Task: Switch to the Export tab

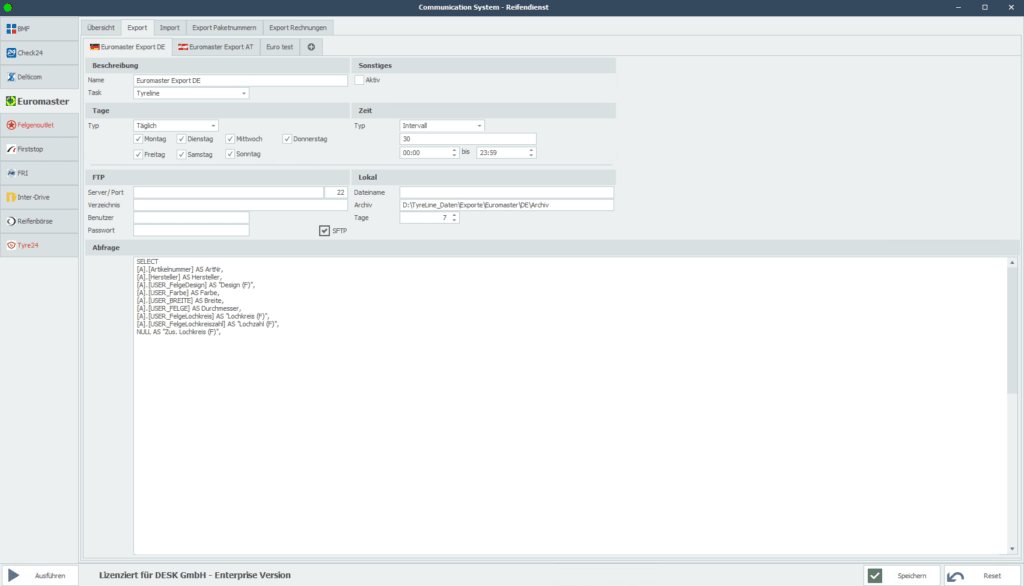Action: [x=137, y=27]
